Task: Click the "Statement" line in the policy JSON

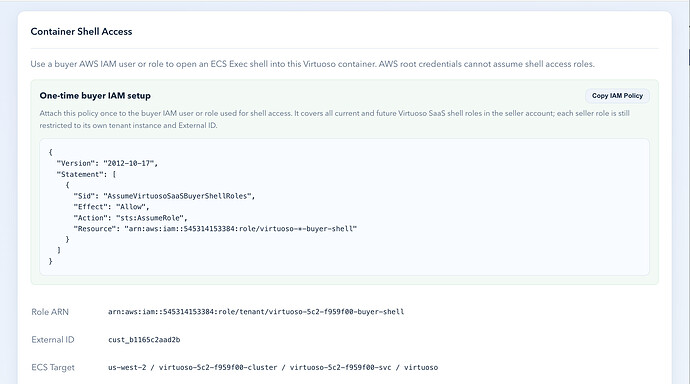Action: click(x=86, y=174)
